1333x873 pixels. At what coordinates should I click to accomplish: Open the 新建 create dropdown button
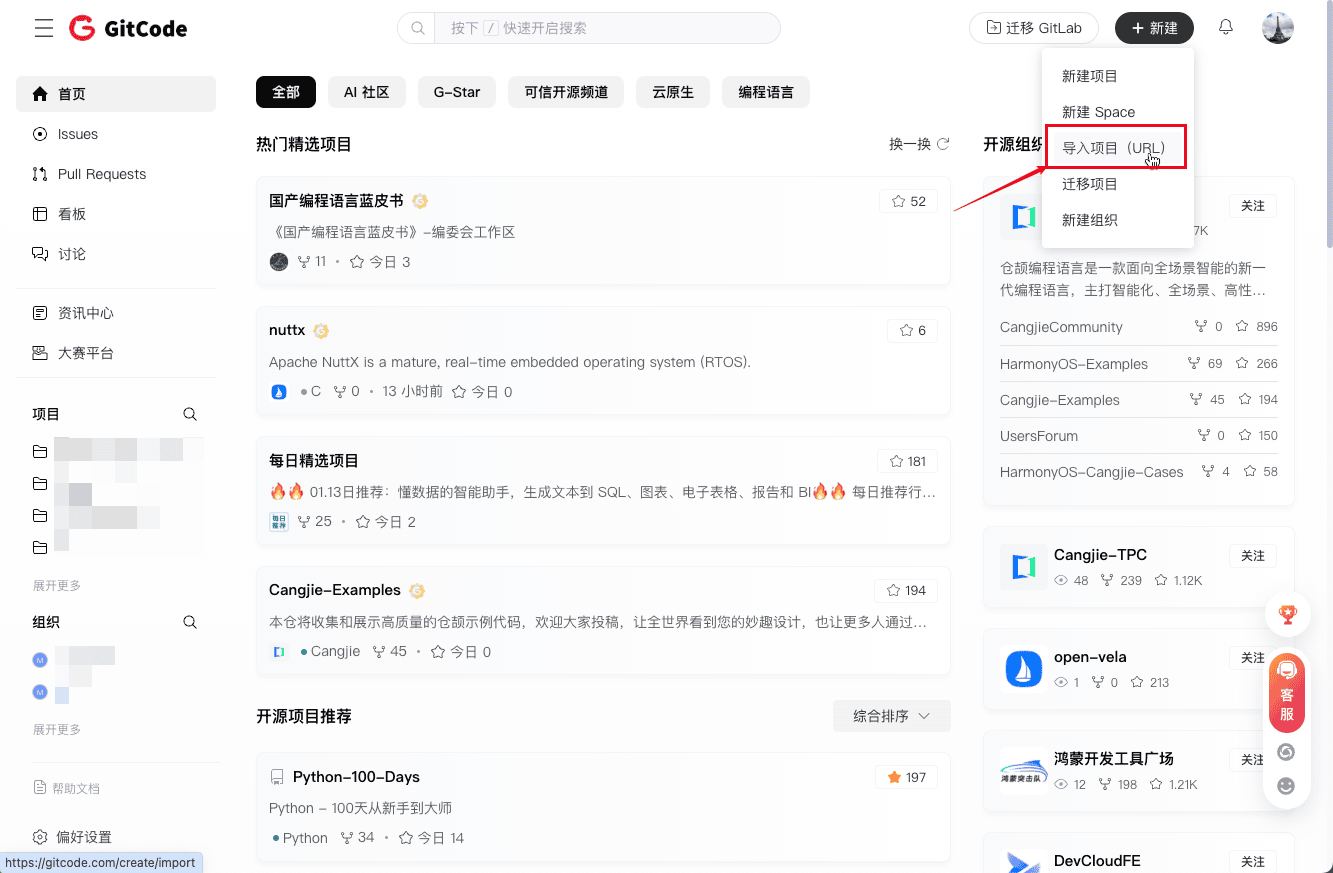pos(1154,28)
